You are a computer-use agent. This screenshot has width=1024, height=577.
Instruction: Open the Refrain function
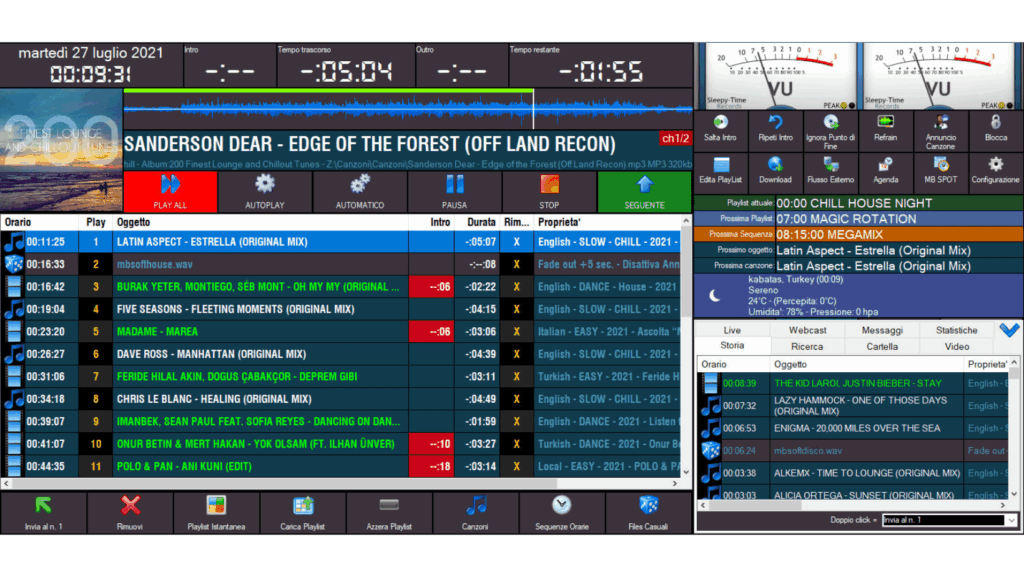click(885, 122)
